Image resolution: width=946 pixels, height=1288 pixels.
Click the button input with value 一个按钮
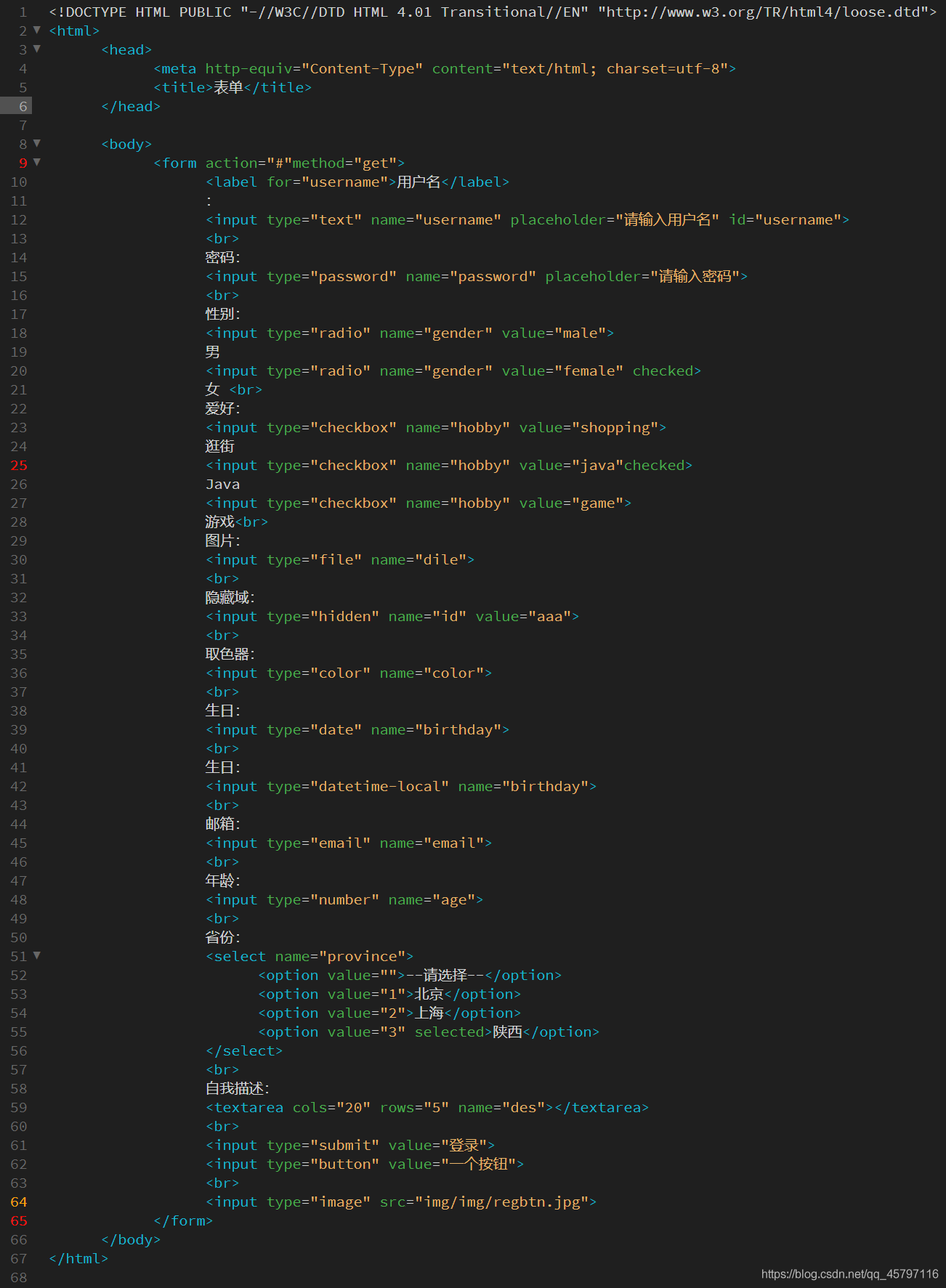pos(365,1164)
